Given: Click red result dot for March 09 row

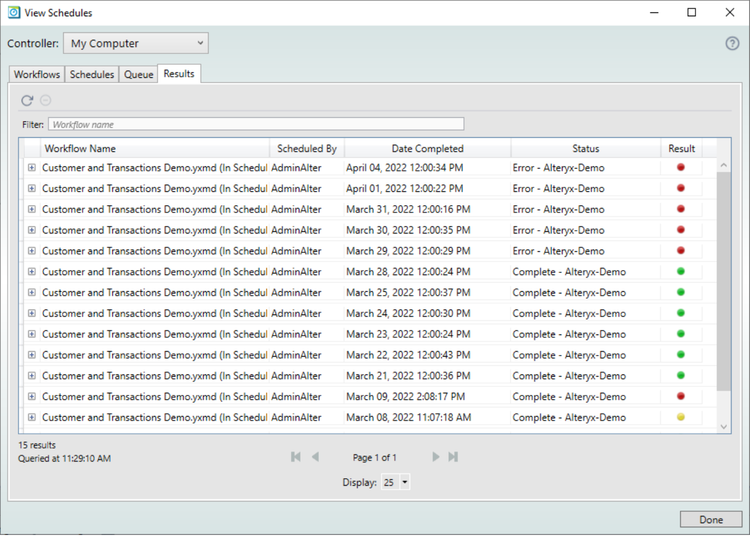Looking at the screenshot, I should pyautogui.click(x=681, y=396).
